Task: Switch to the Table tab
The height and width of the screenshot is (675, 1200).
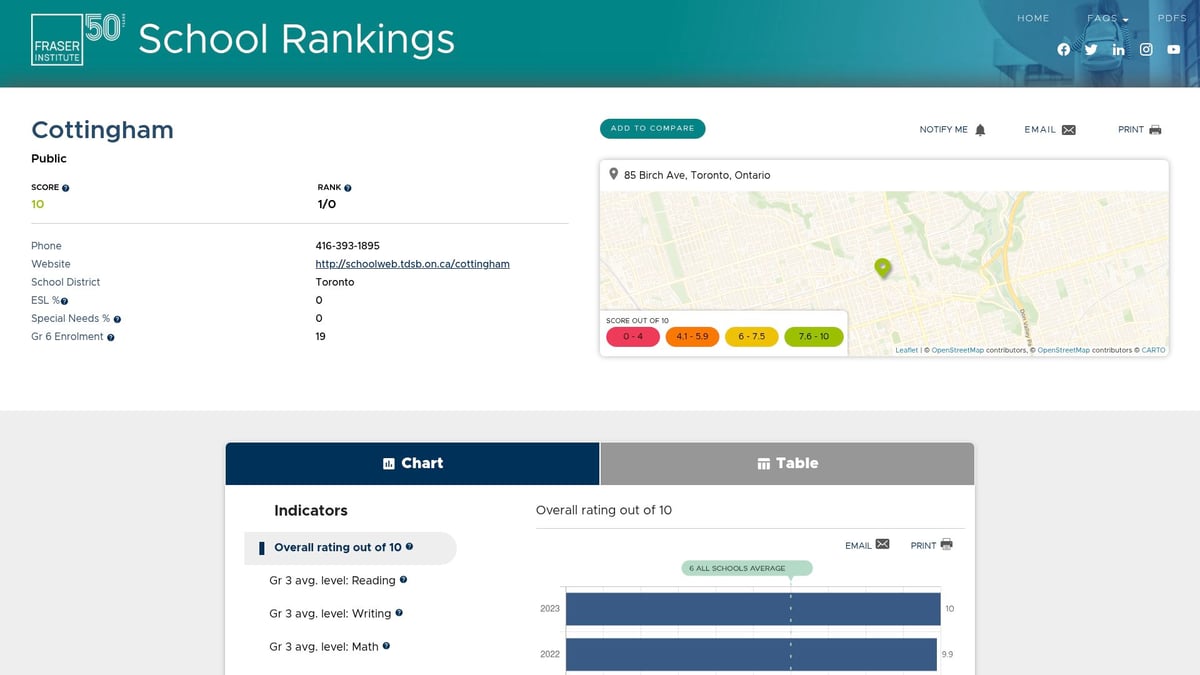Action: coord(786,463)
